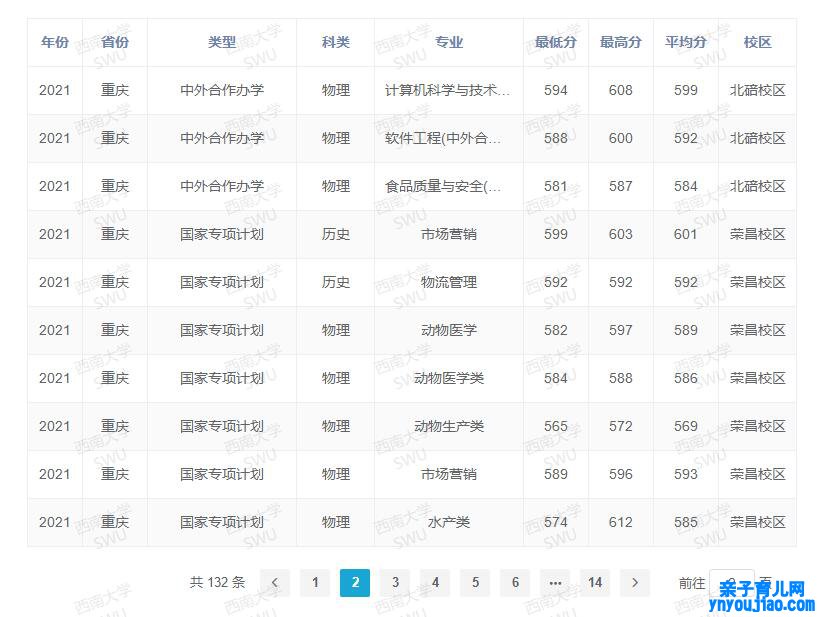
Task: Click the 动物医学 row's 荣昌校区 cell
Action: coord(757,330)
